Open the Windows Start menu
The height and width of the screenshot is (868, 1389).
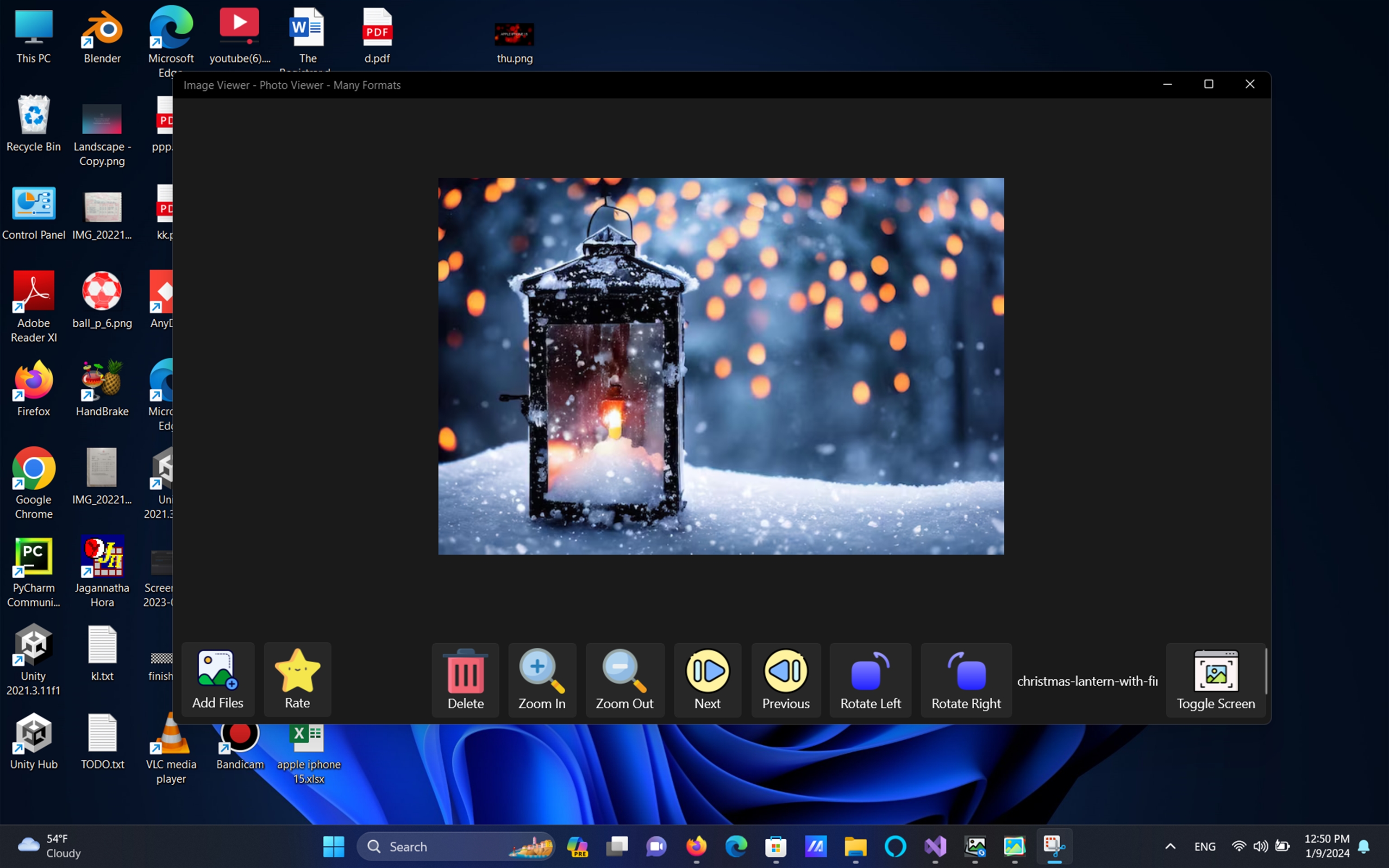pos(333,846)
